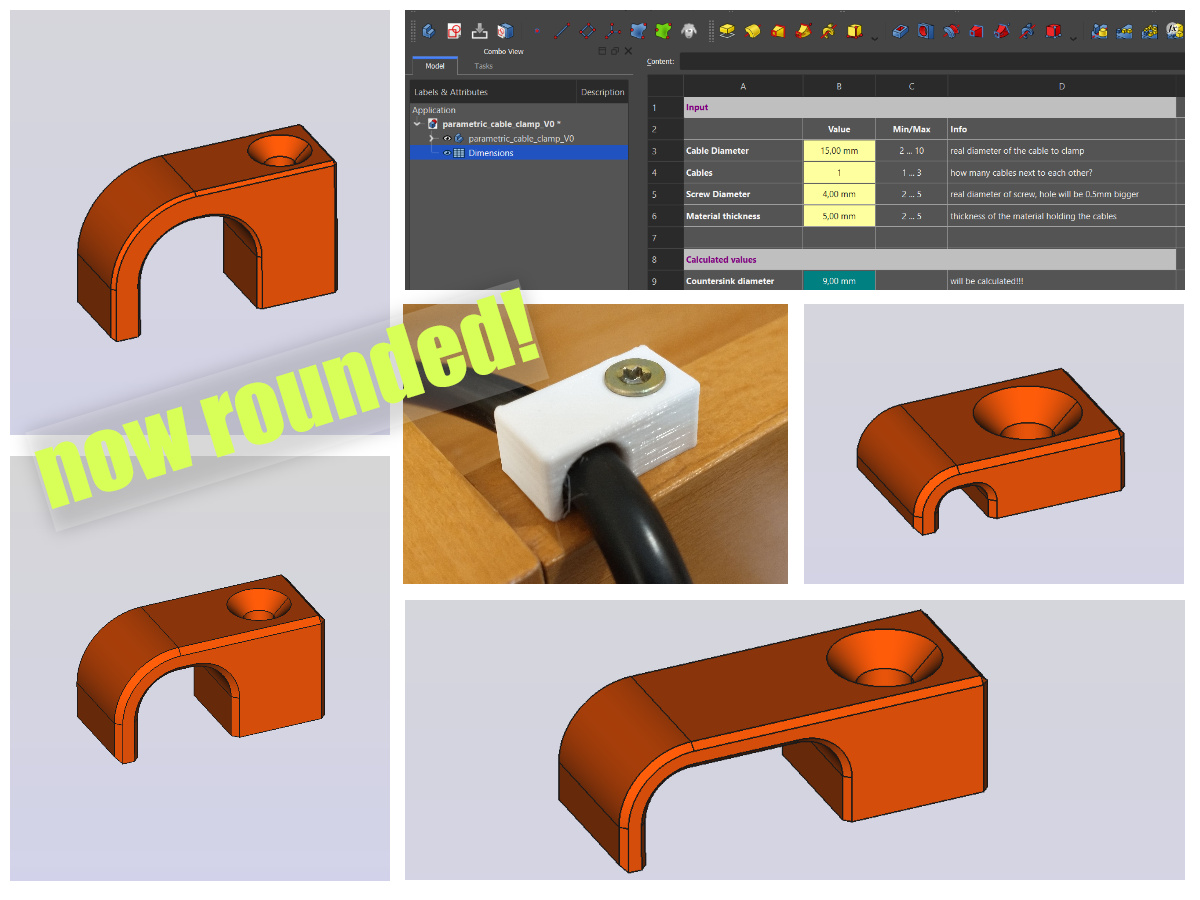Expand the parametric_cable_clamp_V0 body node
Screen dimensions: 1200x900
431,138
